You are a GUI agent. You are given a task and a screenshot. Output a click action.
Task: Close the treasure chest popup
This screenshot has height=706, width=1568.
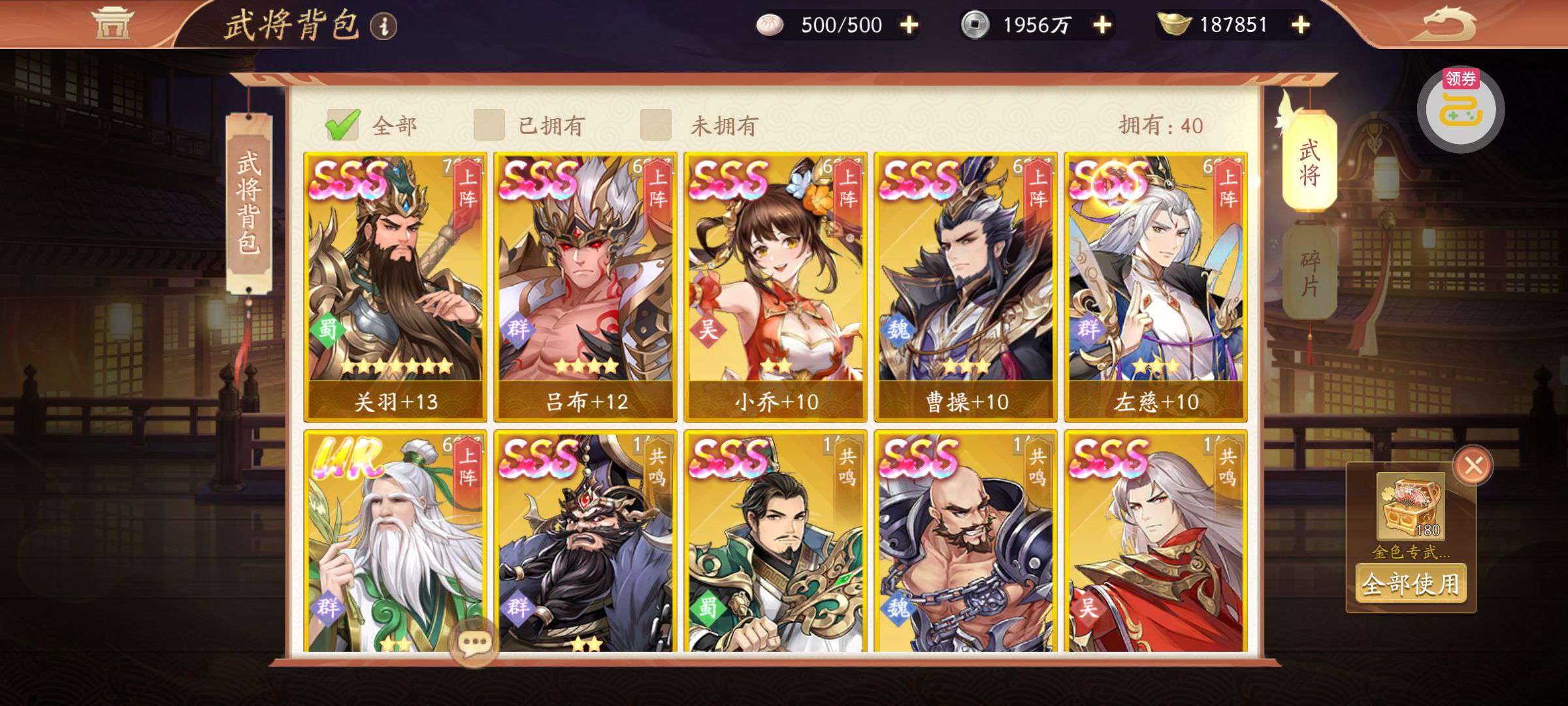tap(1473, 465)
